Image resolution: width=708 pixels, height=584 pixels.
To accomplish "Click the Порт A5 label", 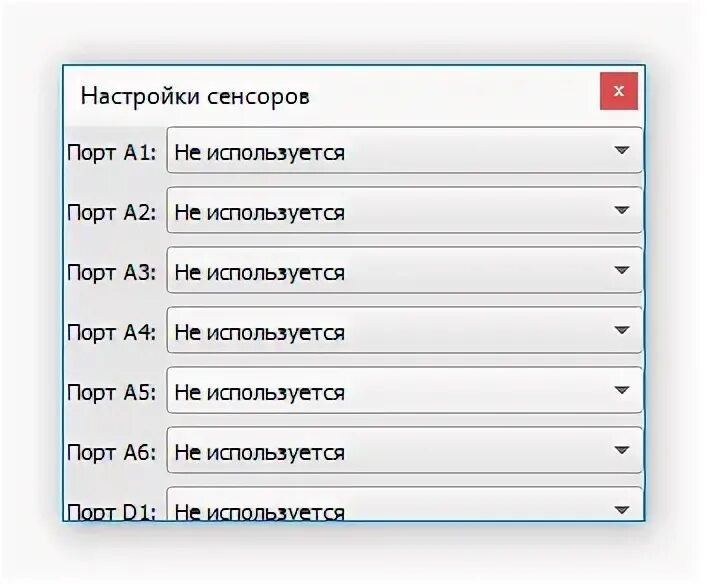I will [112, 393].
